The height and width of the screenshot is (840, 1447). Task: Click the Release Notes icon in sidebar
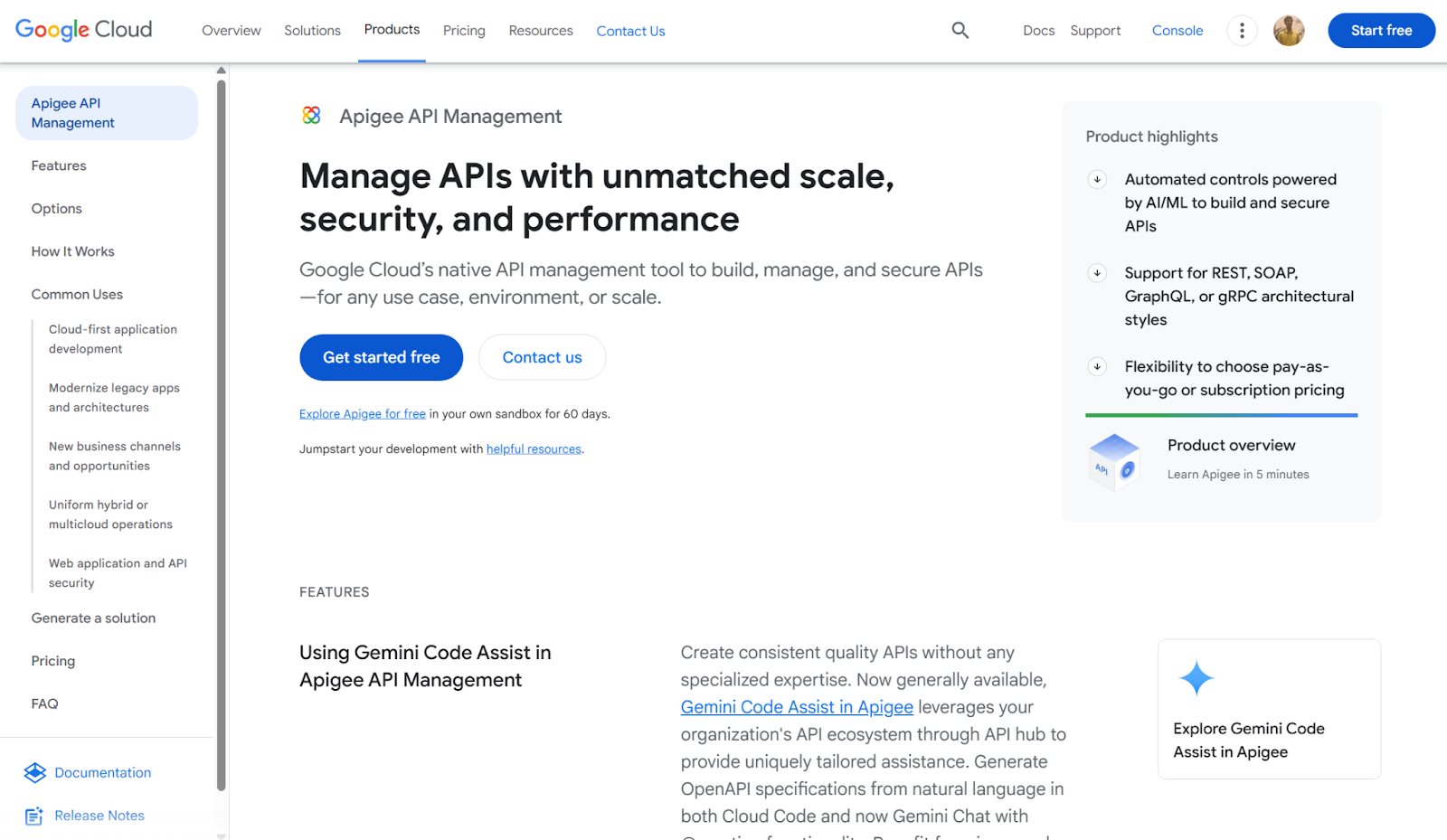(x=34, y=816)
